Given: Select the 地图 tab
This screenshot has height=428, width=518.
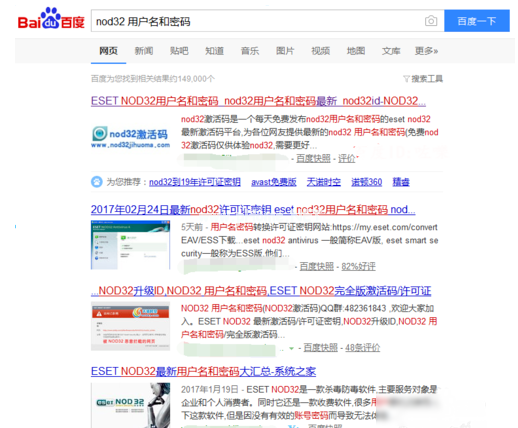Looking at the screenshot, I should click(x=356, y=51).
